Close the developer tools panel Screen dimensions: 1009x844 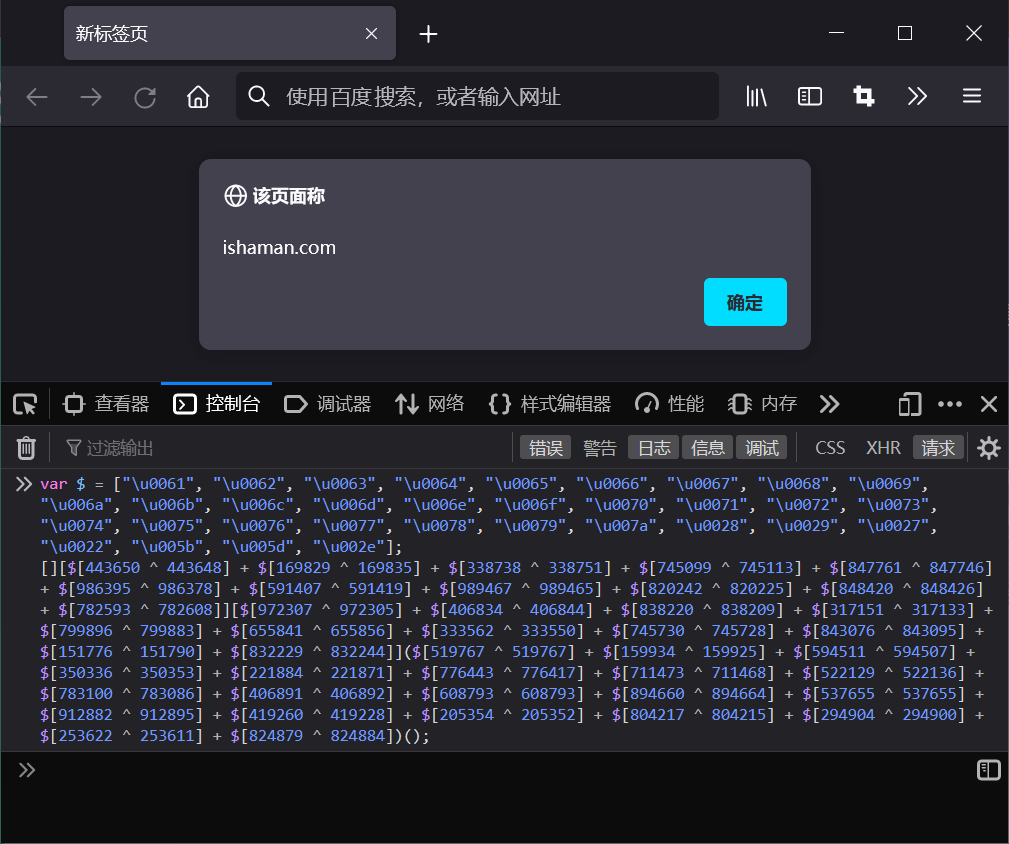pyautogui.click(x=989, y=404)
